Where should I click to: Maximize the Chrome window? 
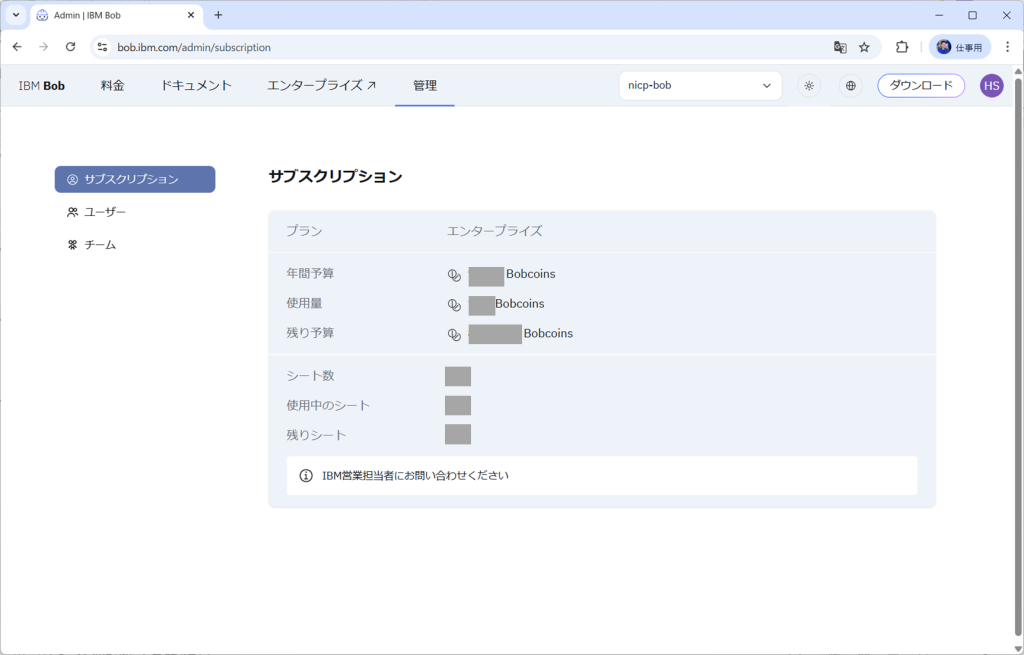pos(972,15)
